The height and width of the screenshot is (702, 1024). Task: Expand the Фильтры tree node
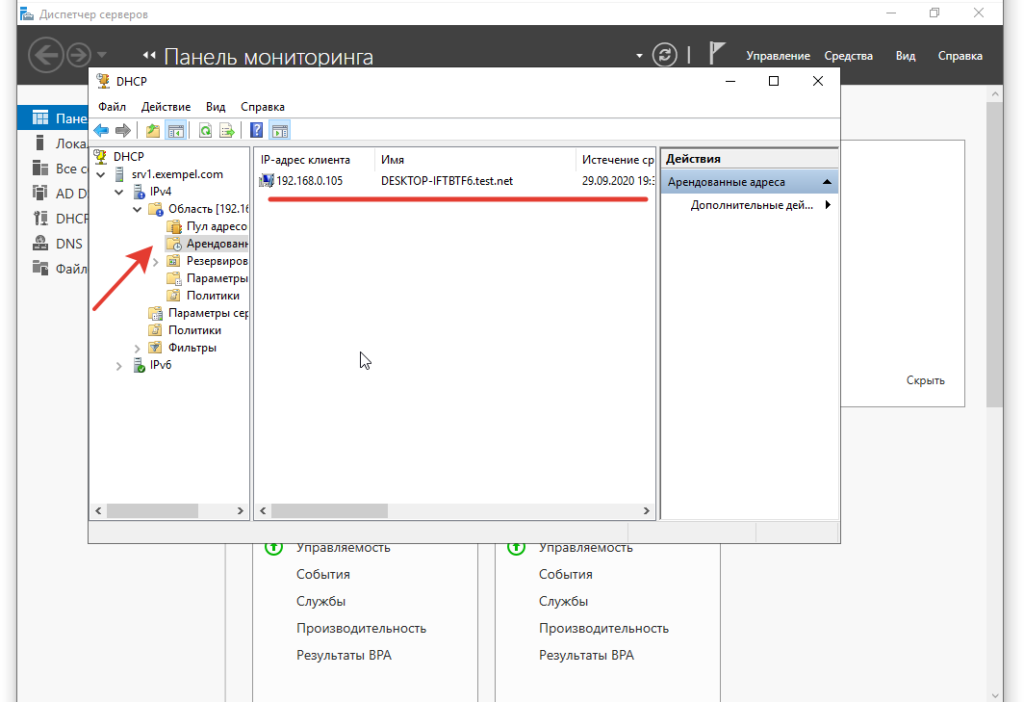[137, 348]
